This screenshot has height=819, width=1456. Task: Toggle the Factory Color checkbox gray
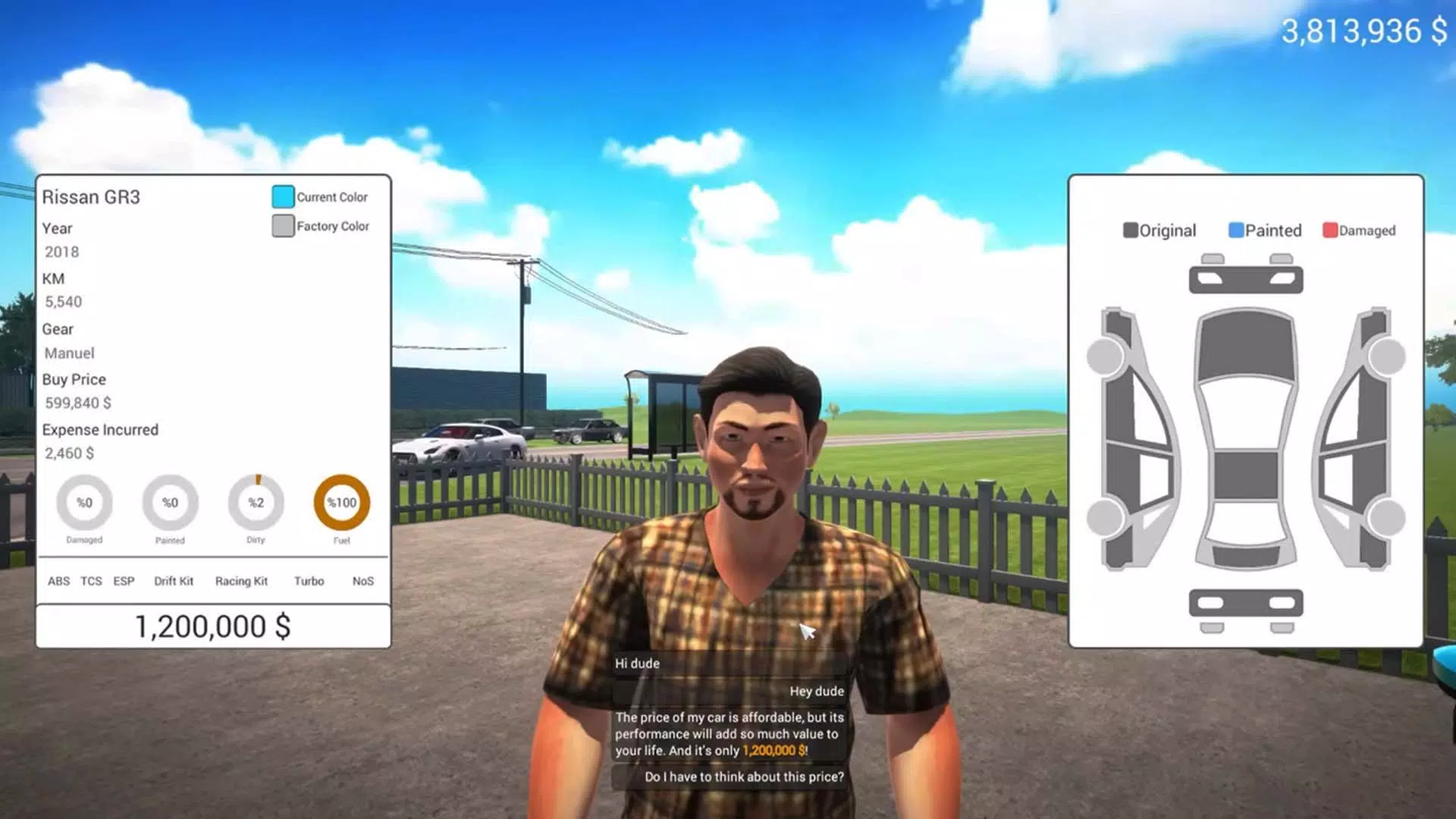pos(281,225)
